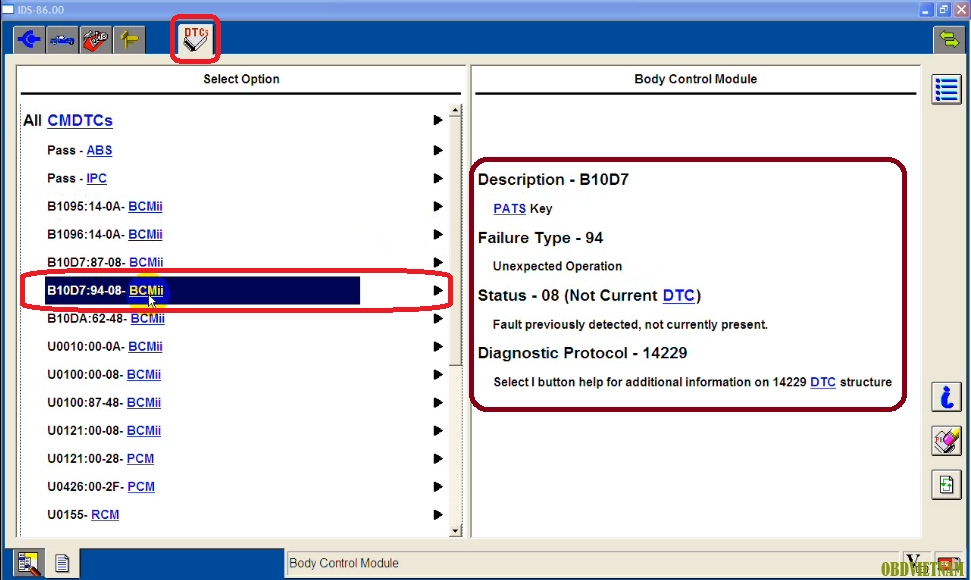Open the IPC link

pyautogui.click(x=97, y=178)
